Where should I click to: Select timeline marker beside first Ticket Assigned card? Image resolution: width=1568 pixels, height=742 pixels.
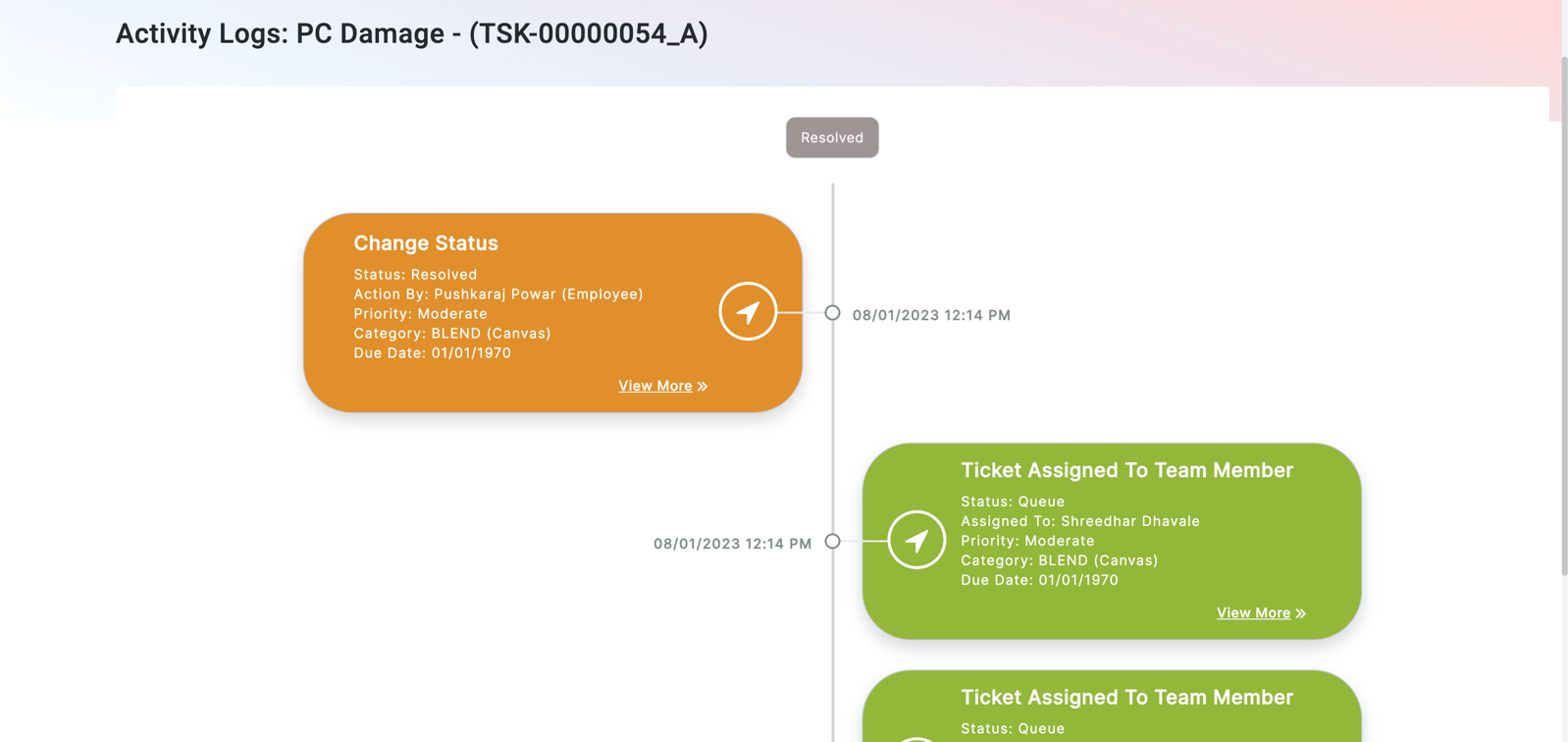(832, 541)
